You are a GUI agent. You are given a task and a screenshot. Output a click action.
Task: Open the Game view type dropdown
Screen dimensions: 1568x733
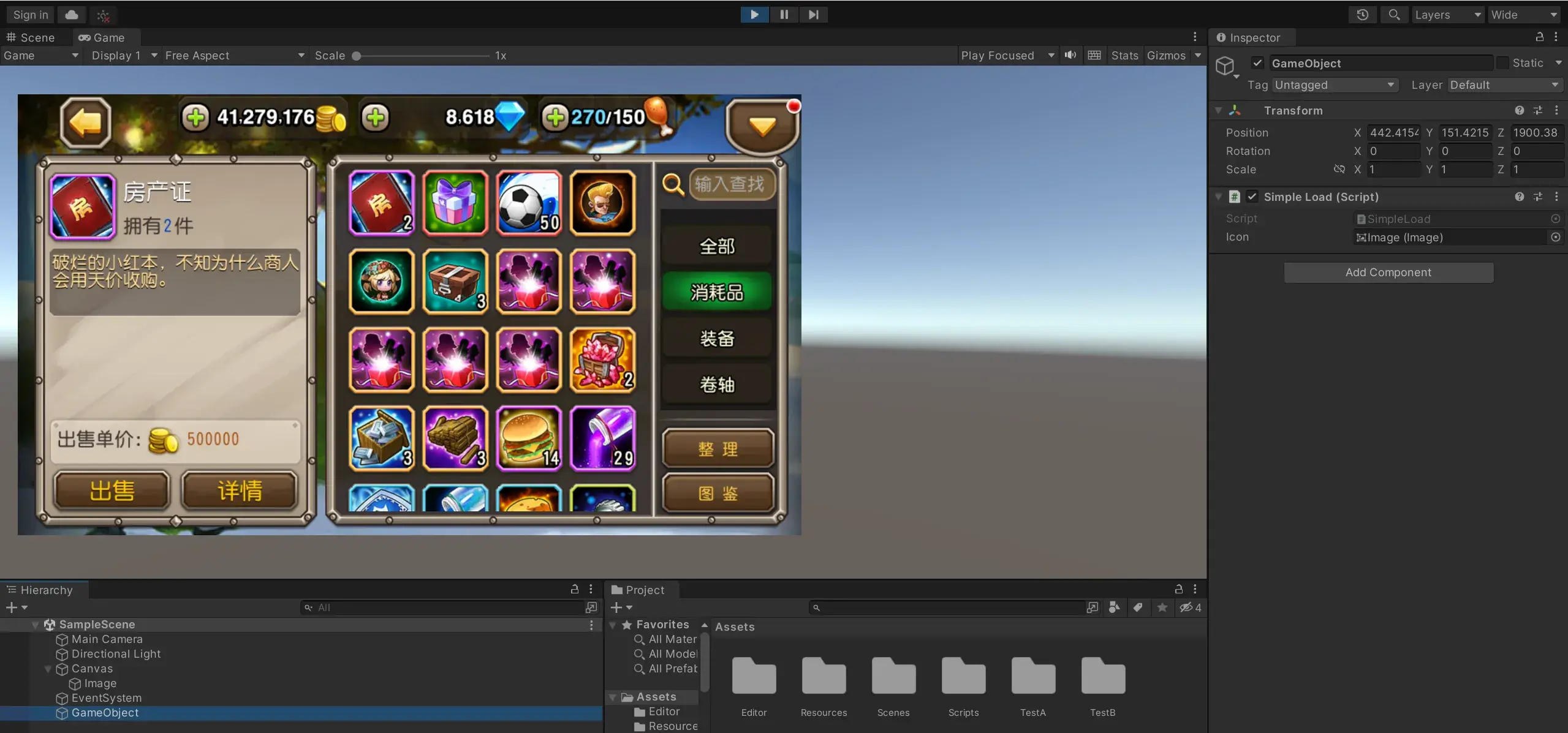pyautogui.click(x=41, y=55)
